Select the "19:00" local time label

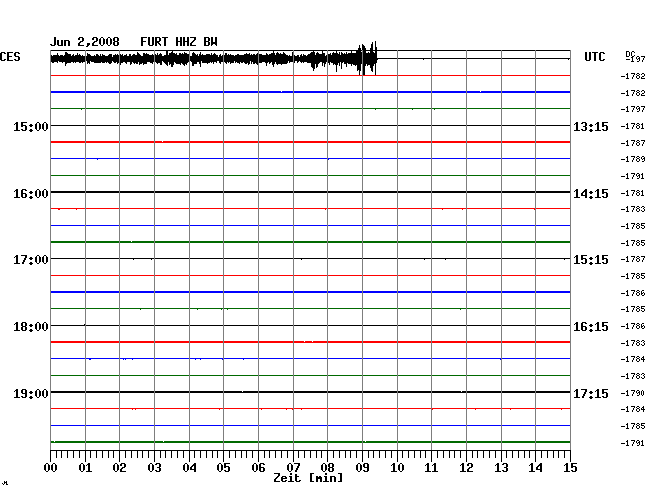pyautogui.click(x=31, y=393)
